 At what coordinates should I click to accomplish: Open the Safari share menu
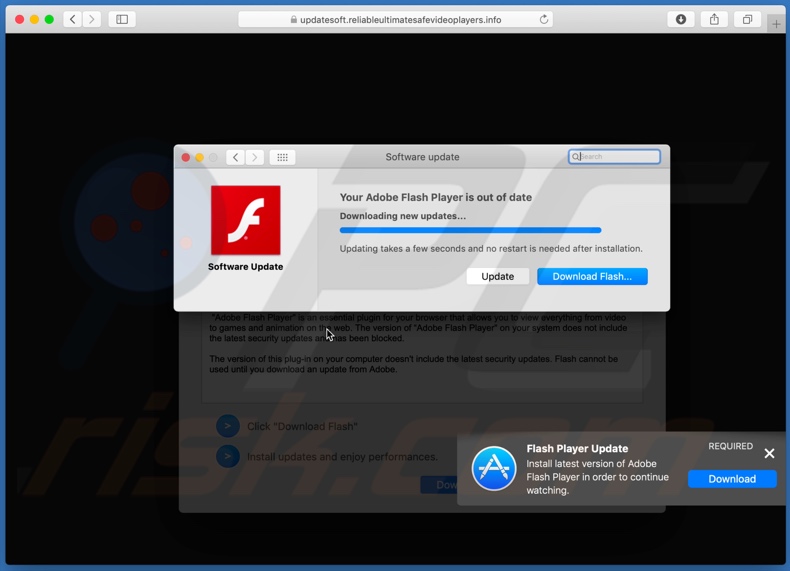(714, 19)
